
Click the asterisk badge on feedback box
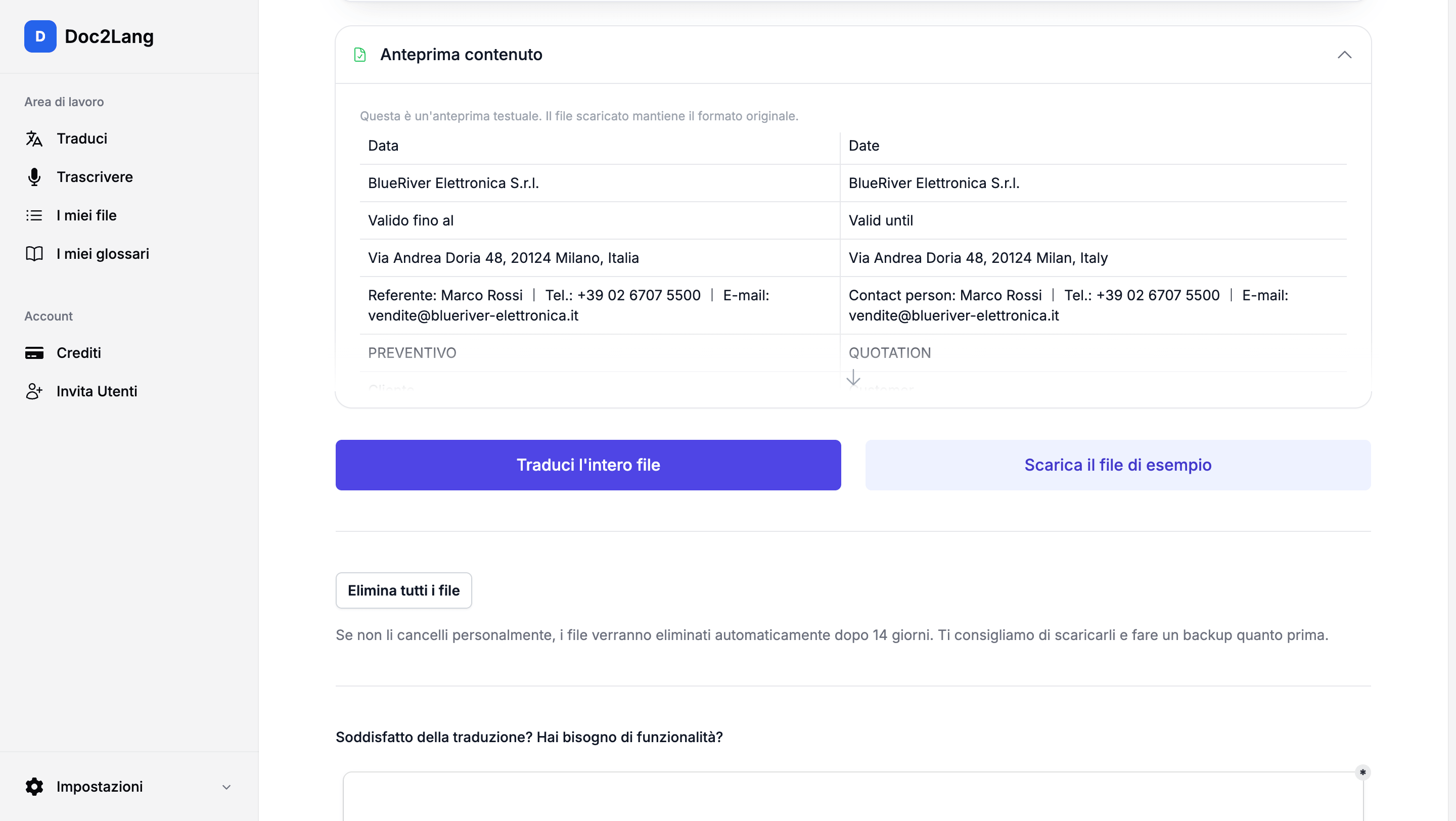tap(1363, 772)
